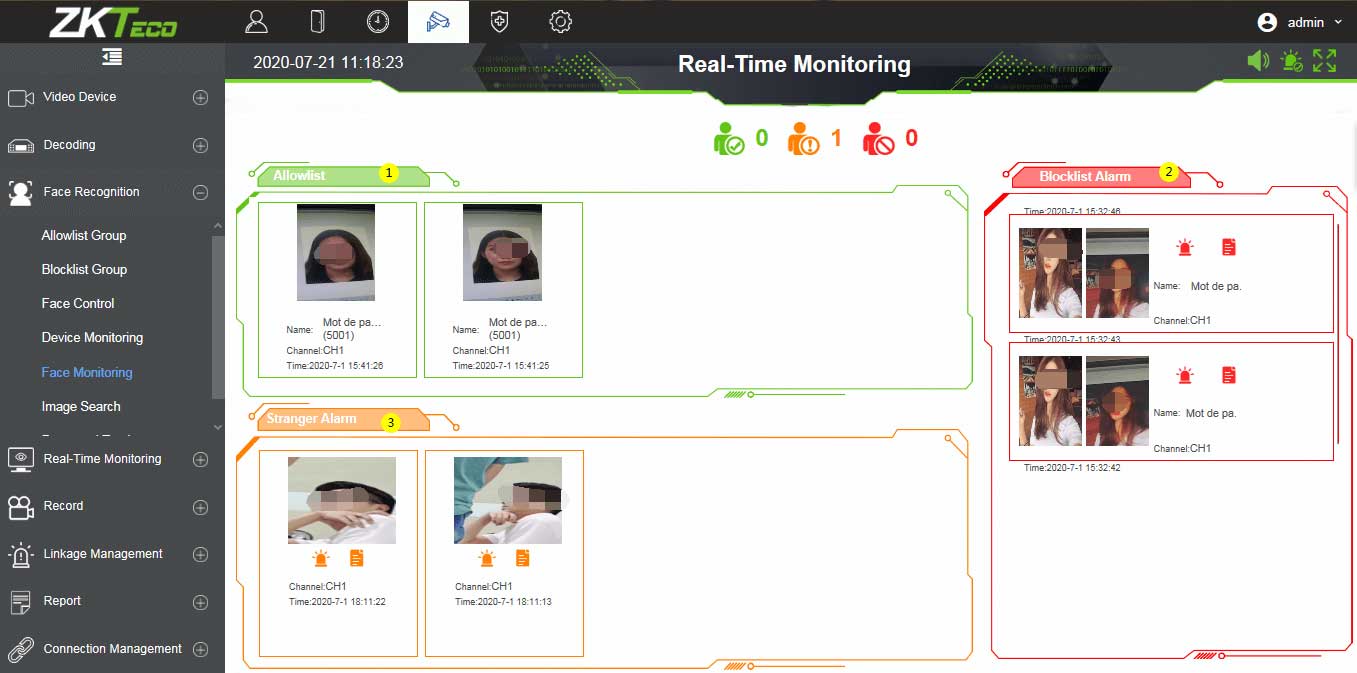
Task: Open the Personnel module icon in top bar
Action: 257,21
